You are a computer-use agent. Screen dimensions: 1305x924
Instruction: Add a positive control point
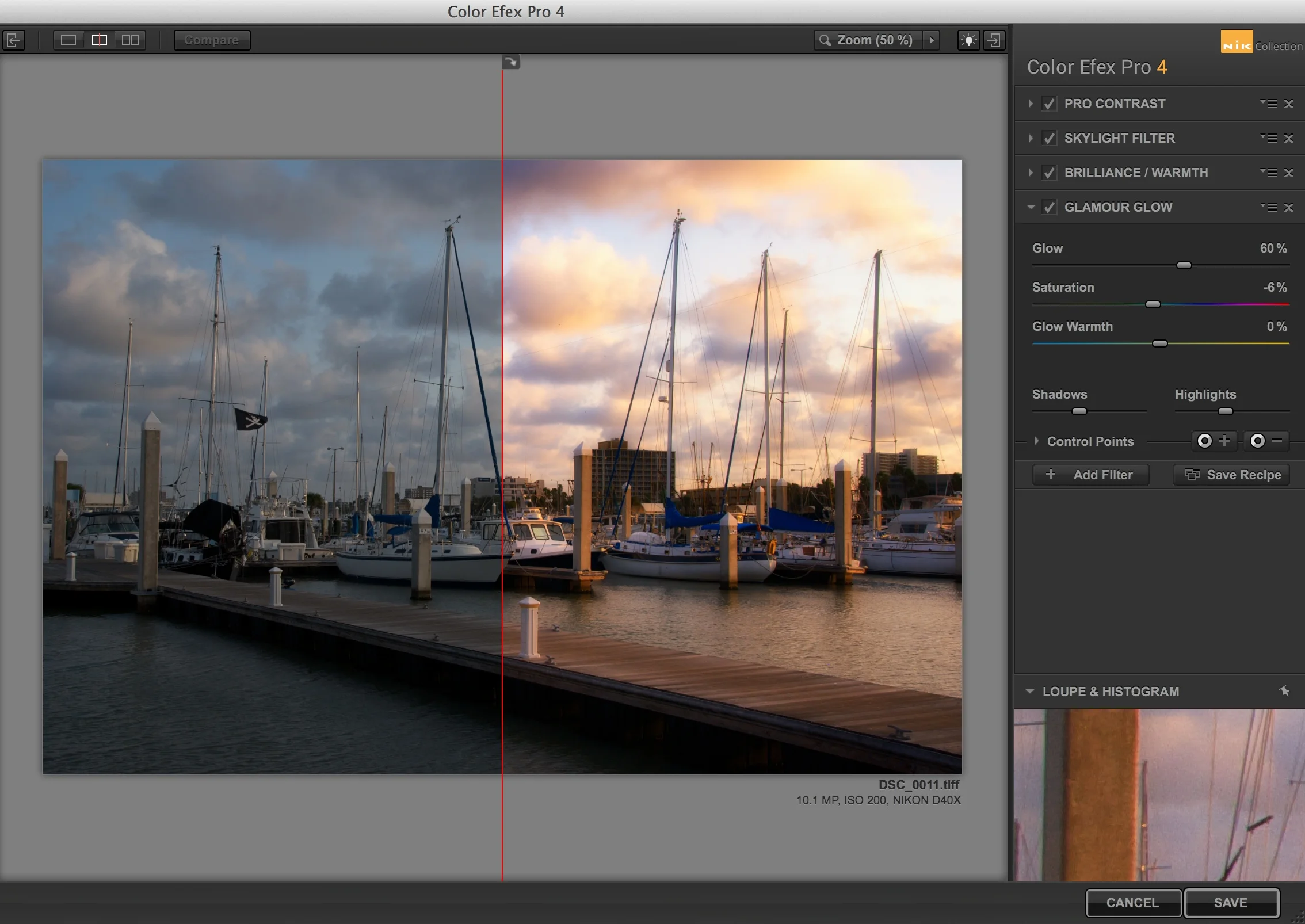[x=1214, y=441]
